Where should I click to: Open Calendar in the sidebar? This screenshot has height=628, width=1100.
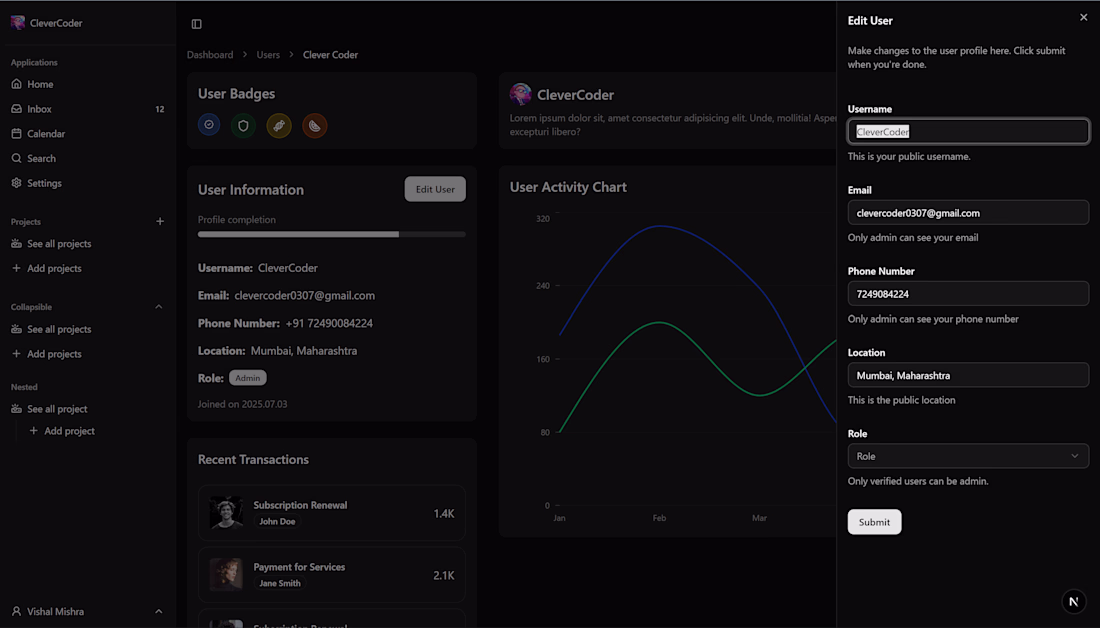tap(88, 133)
